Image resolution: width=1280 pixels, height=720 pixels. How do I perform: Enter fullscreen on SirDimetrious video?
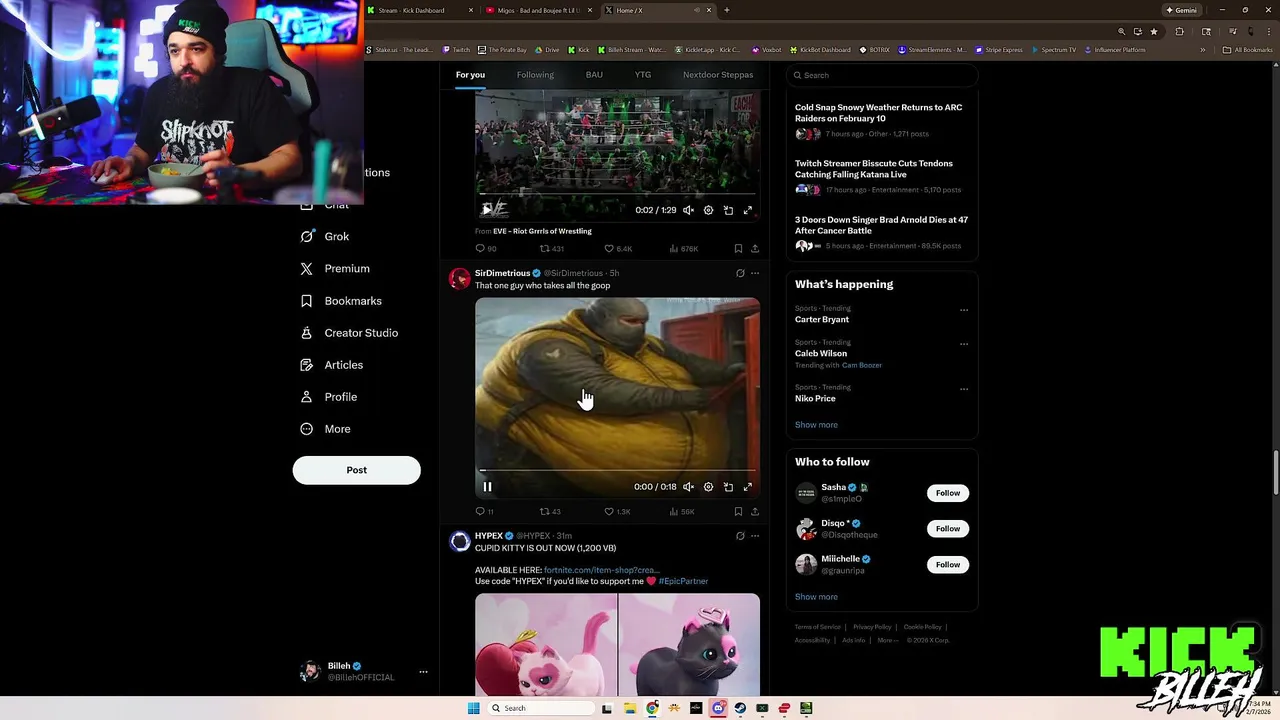tap(747, 487)
